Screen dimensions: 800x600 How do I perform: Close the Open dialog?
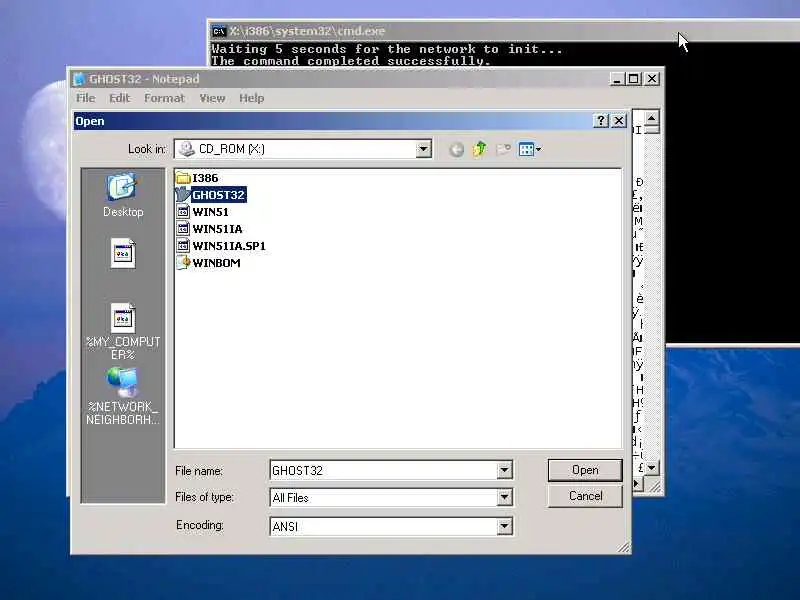tap(619, 121)
